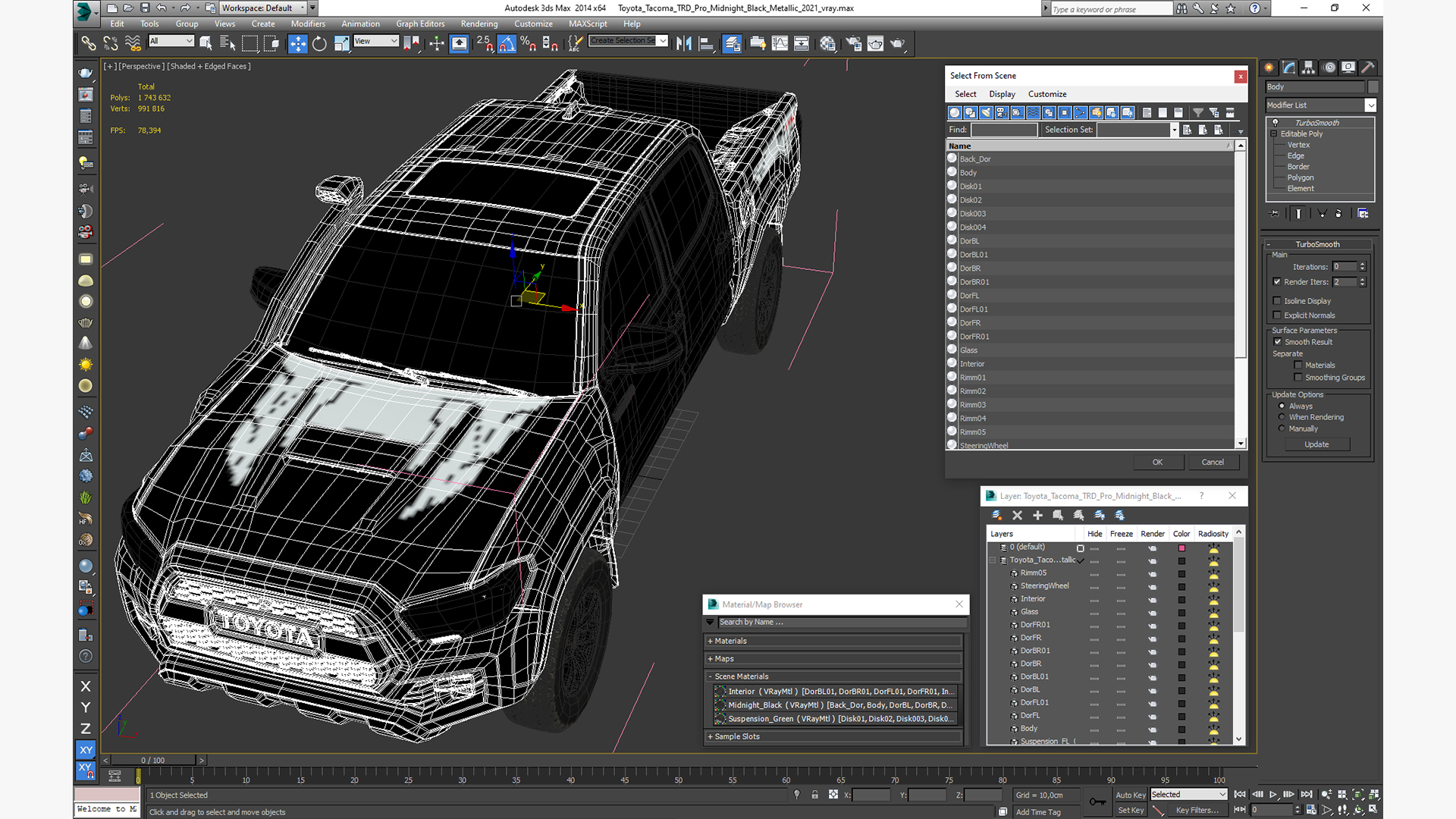The height and width of the screenshot is (819, 1456).
Task: Toggle the Render Iters checkbox
Action: pyautogui.click(x=1277, y=281)
